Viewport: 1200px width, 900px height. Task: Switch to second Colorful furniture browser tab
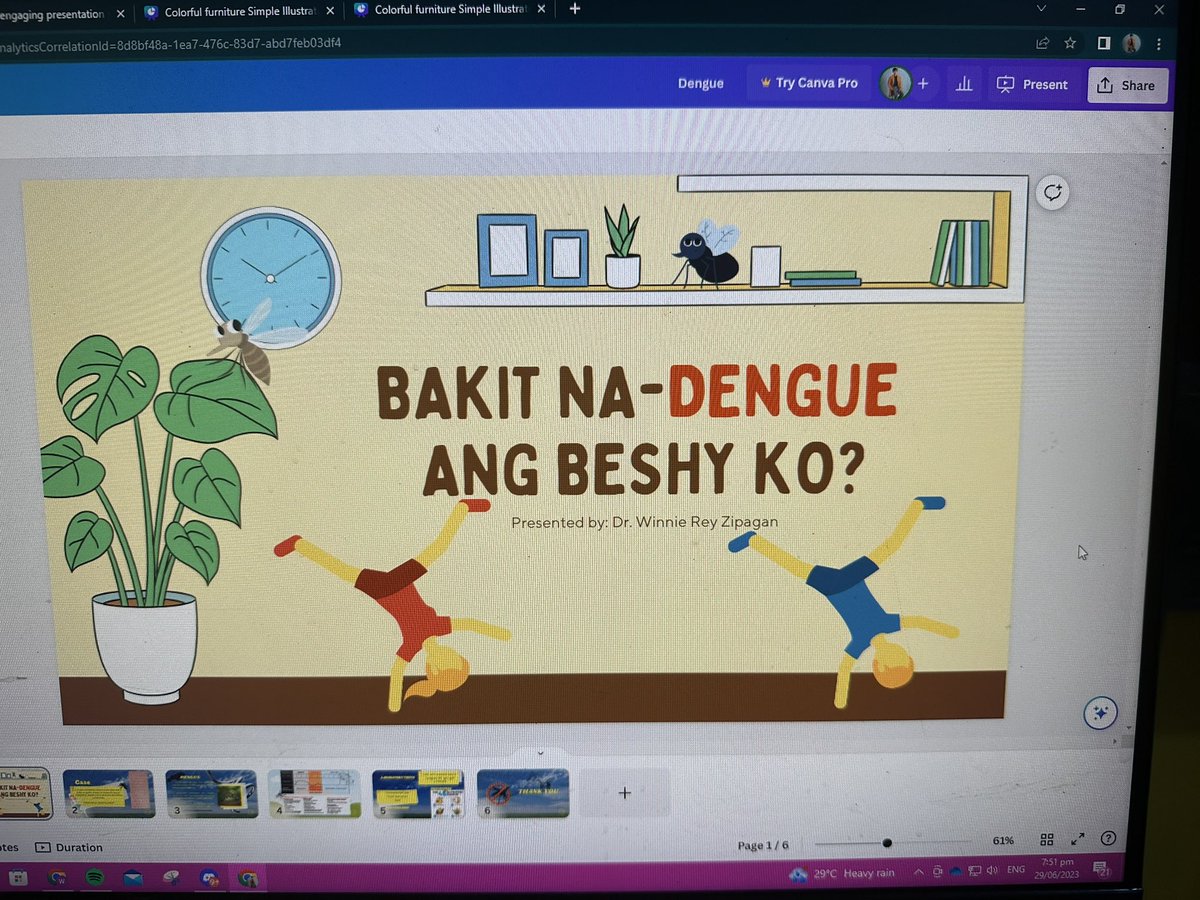[x=237, y=12]
